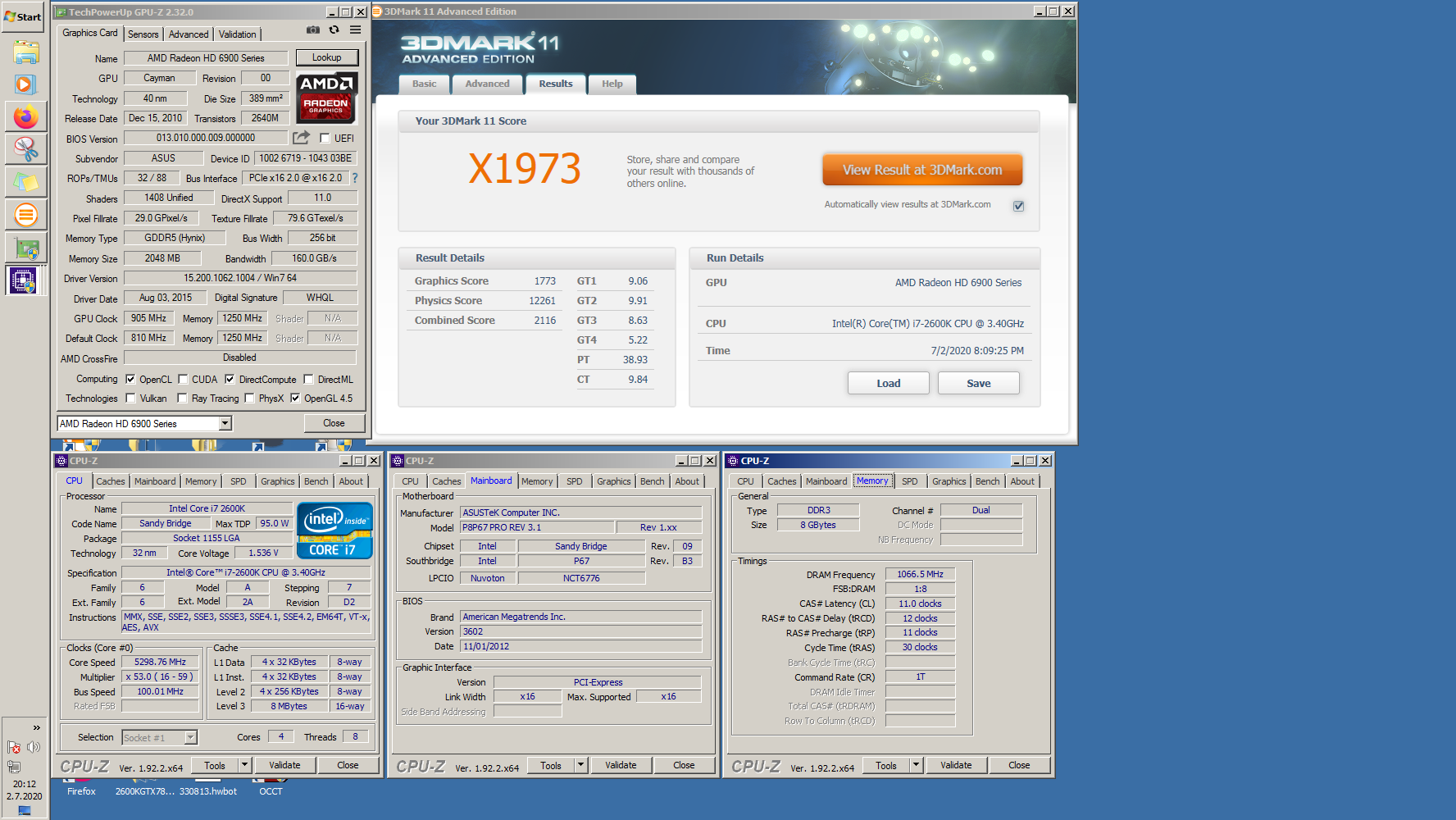Toggle the PhysX checkbox

pyautogui.click(x=249, y=399)
